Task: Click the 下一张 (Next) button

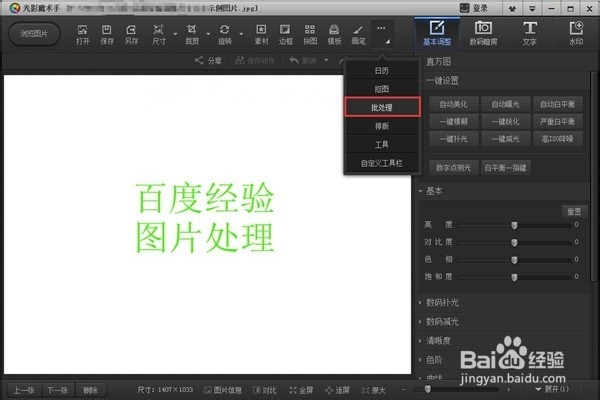Action: (57, 390)
